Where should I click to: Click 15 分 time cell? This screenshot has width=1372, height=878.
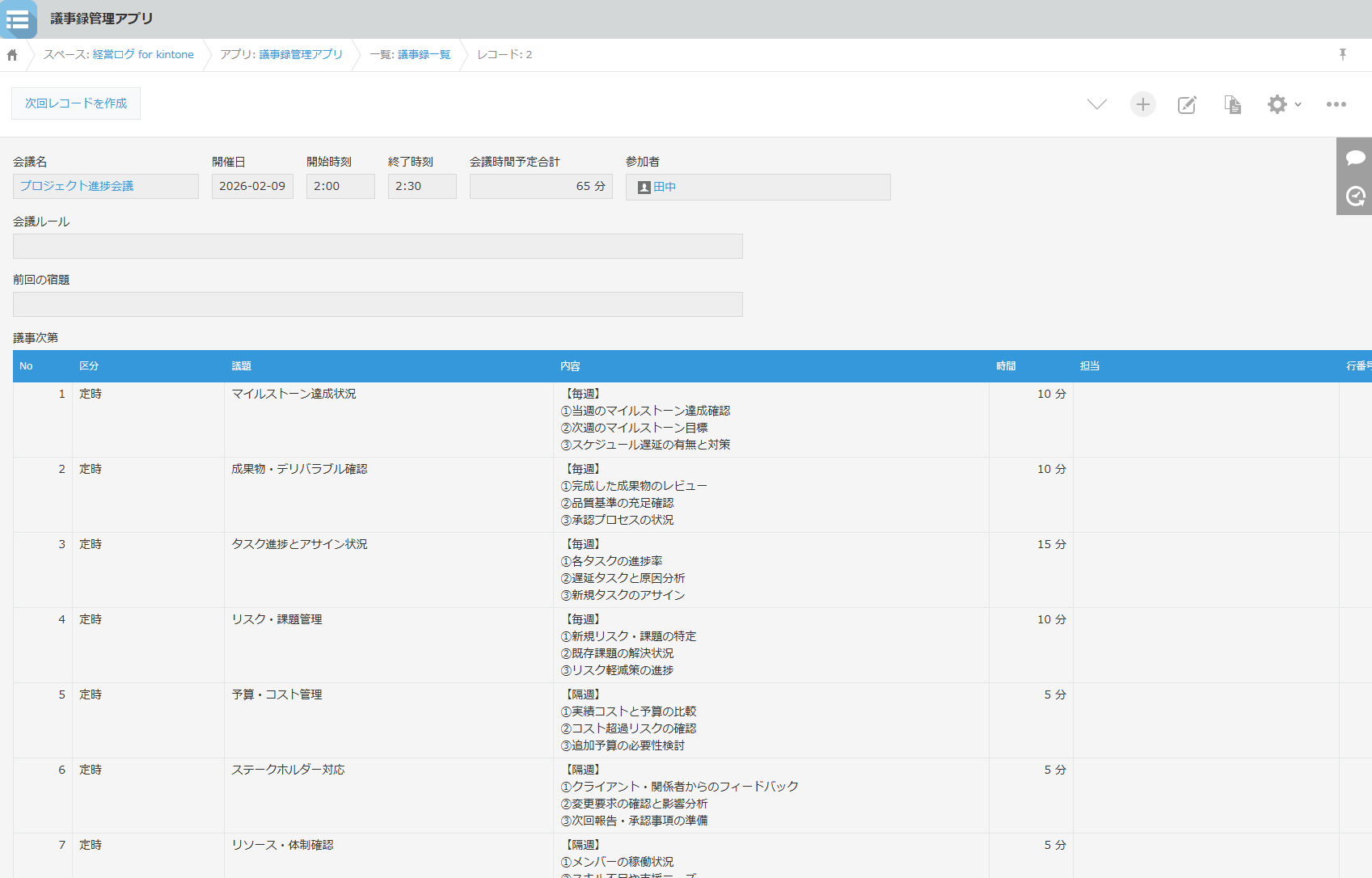(x=1031, y=570)
